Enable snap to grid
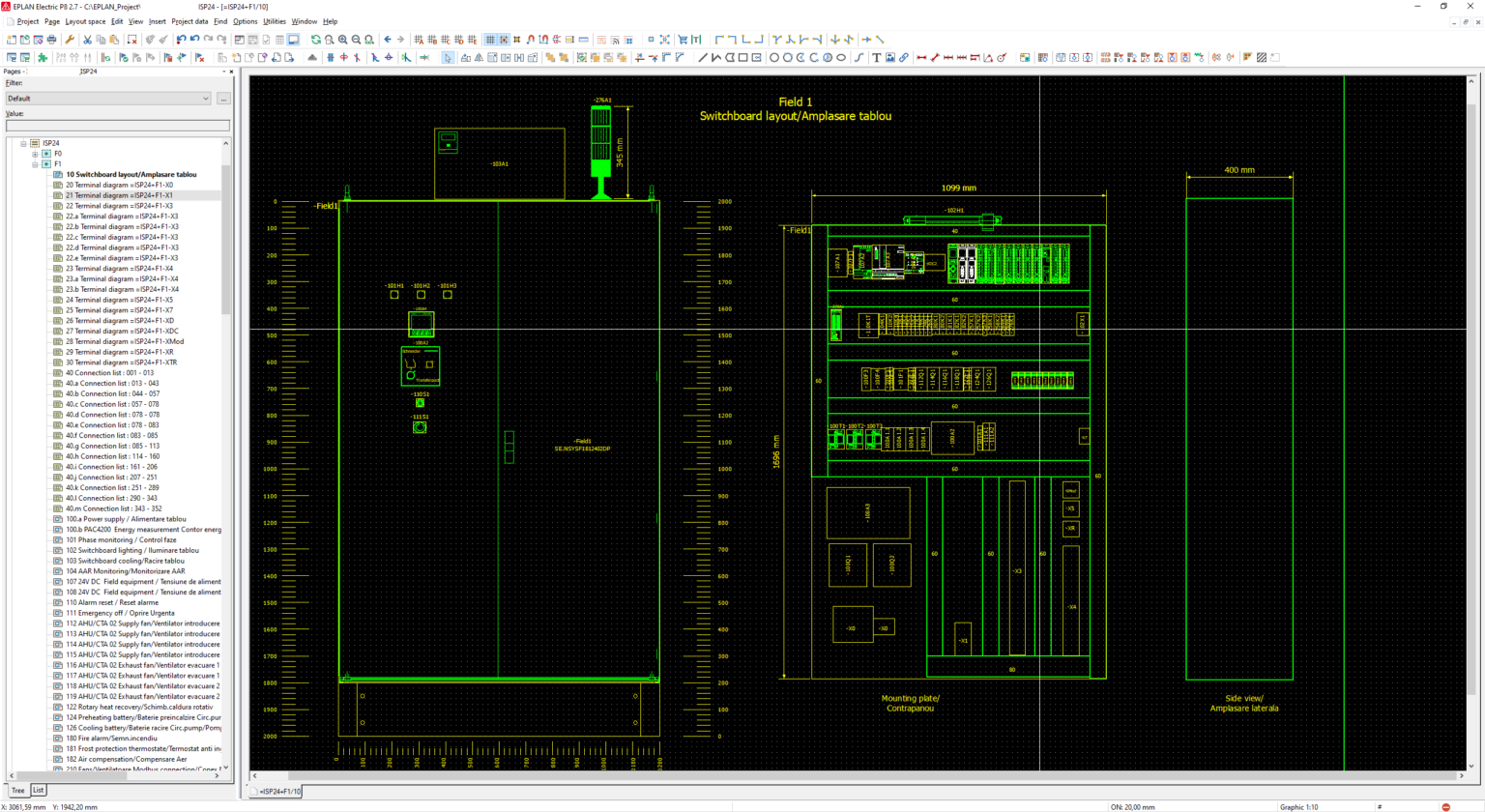 click(x=504, y=40)
